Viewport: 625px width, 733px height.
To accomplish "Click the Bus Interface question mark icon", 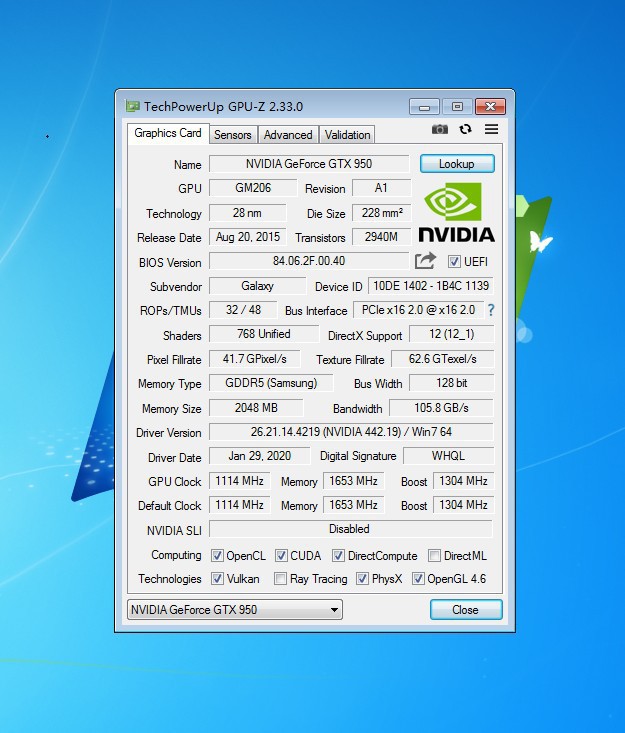I will coord(491,310).
